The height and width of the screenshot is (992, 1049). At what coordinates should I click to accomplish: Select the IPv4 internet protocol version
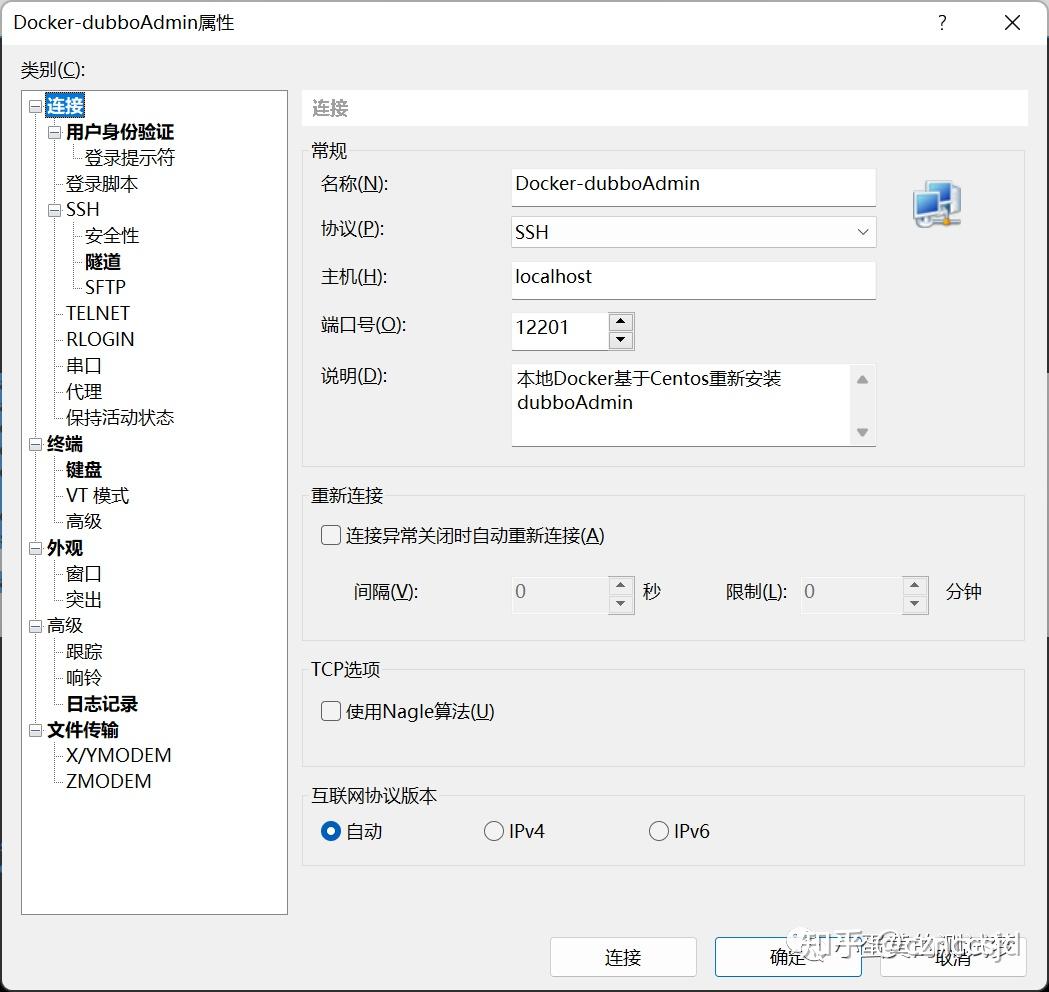coord(494,831)
